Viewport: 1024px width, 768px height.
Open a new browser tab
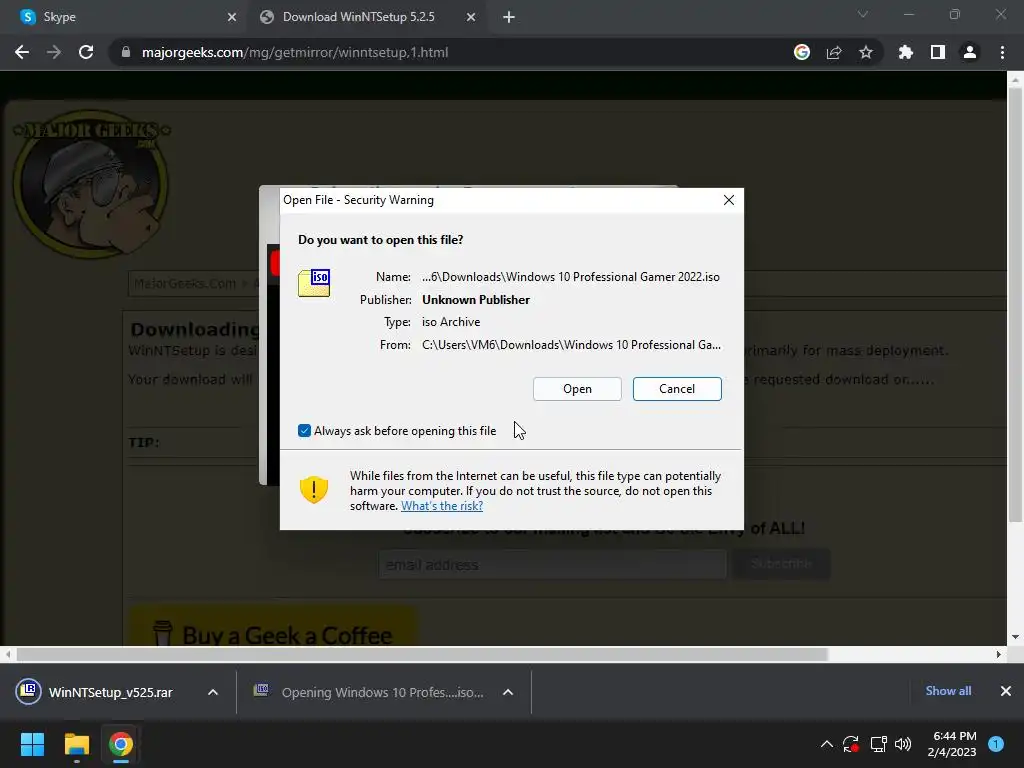point(509,17)
